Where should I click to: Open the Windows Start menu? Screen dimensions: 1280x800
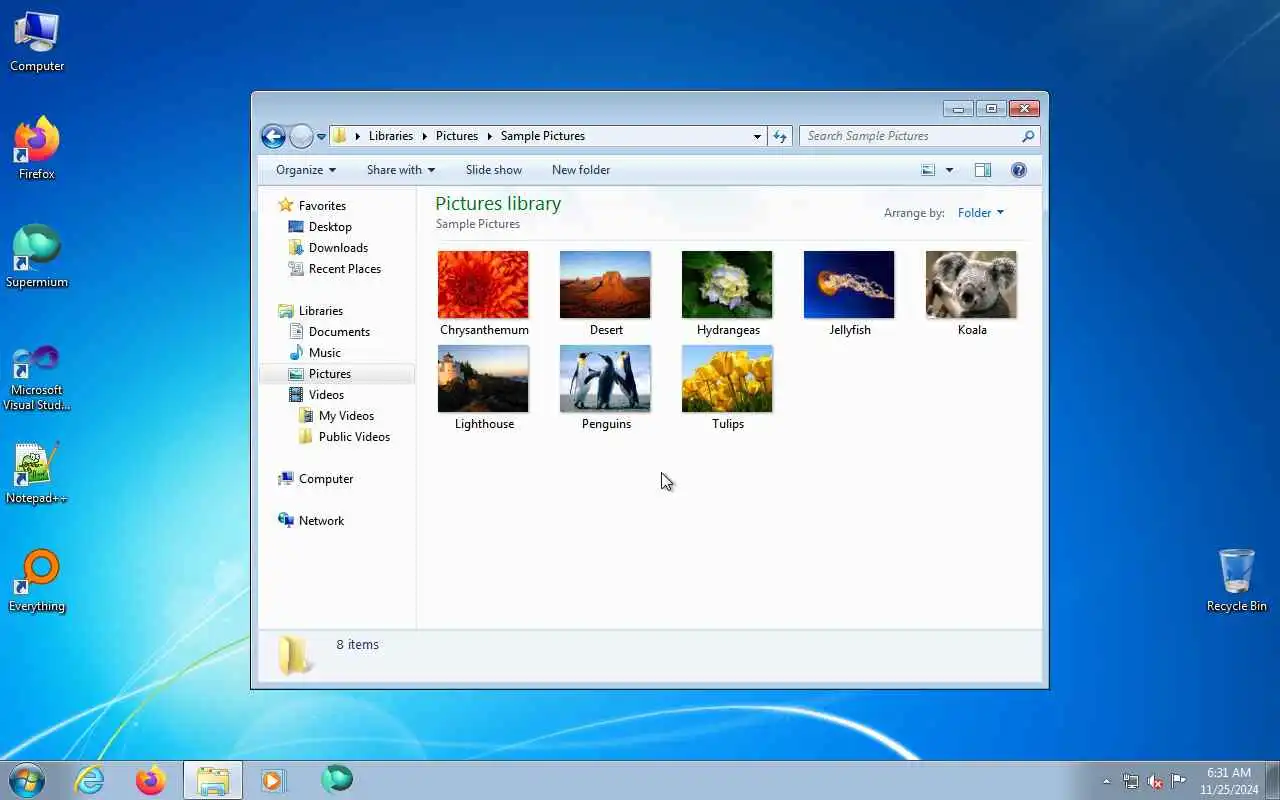[x=26, y=780]
